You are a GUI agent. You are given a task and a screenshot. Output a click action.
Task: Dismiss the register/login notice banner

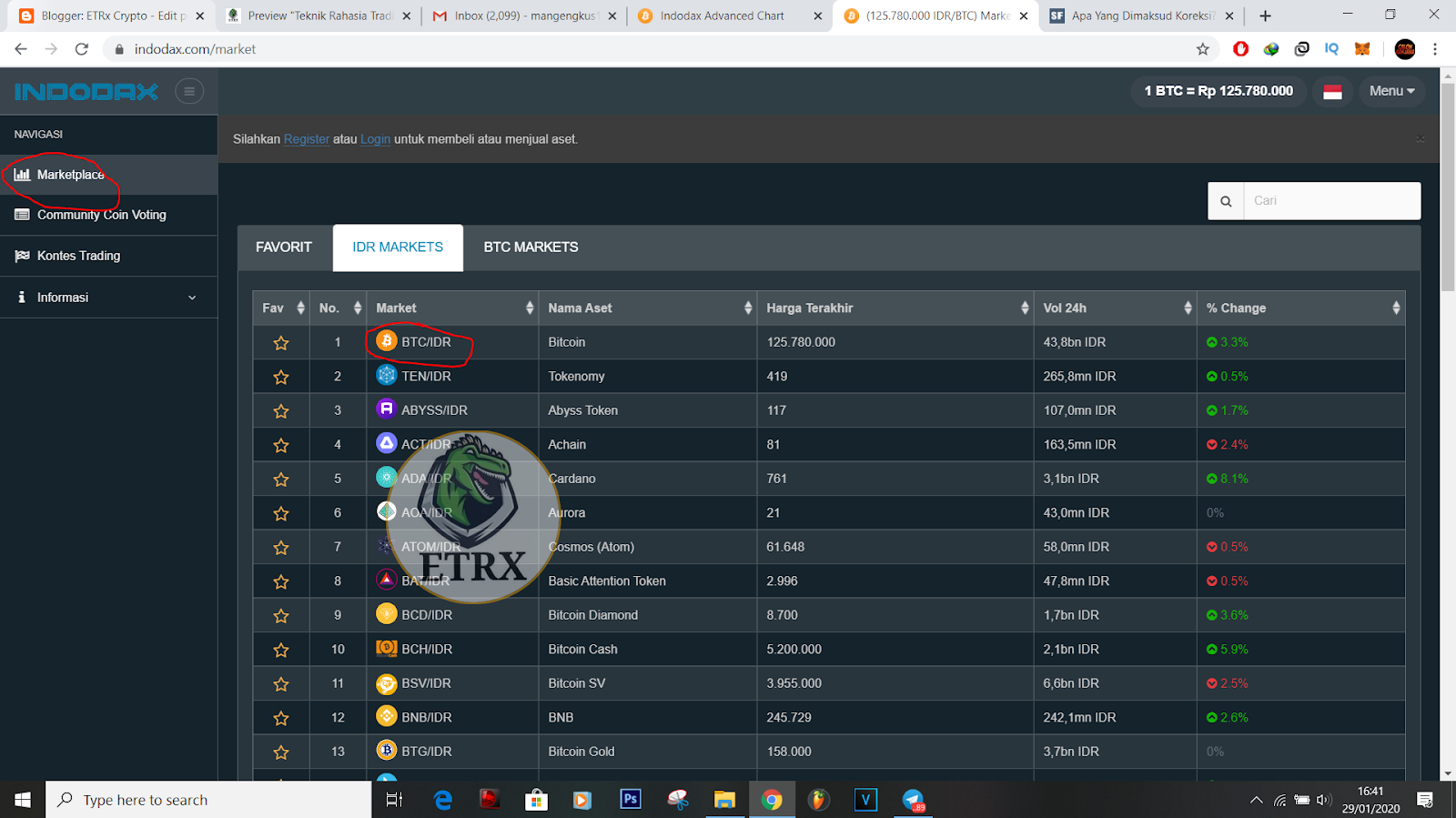point(1420,139)
